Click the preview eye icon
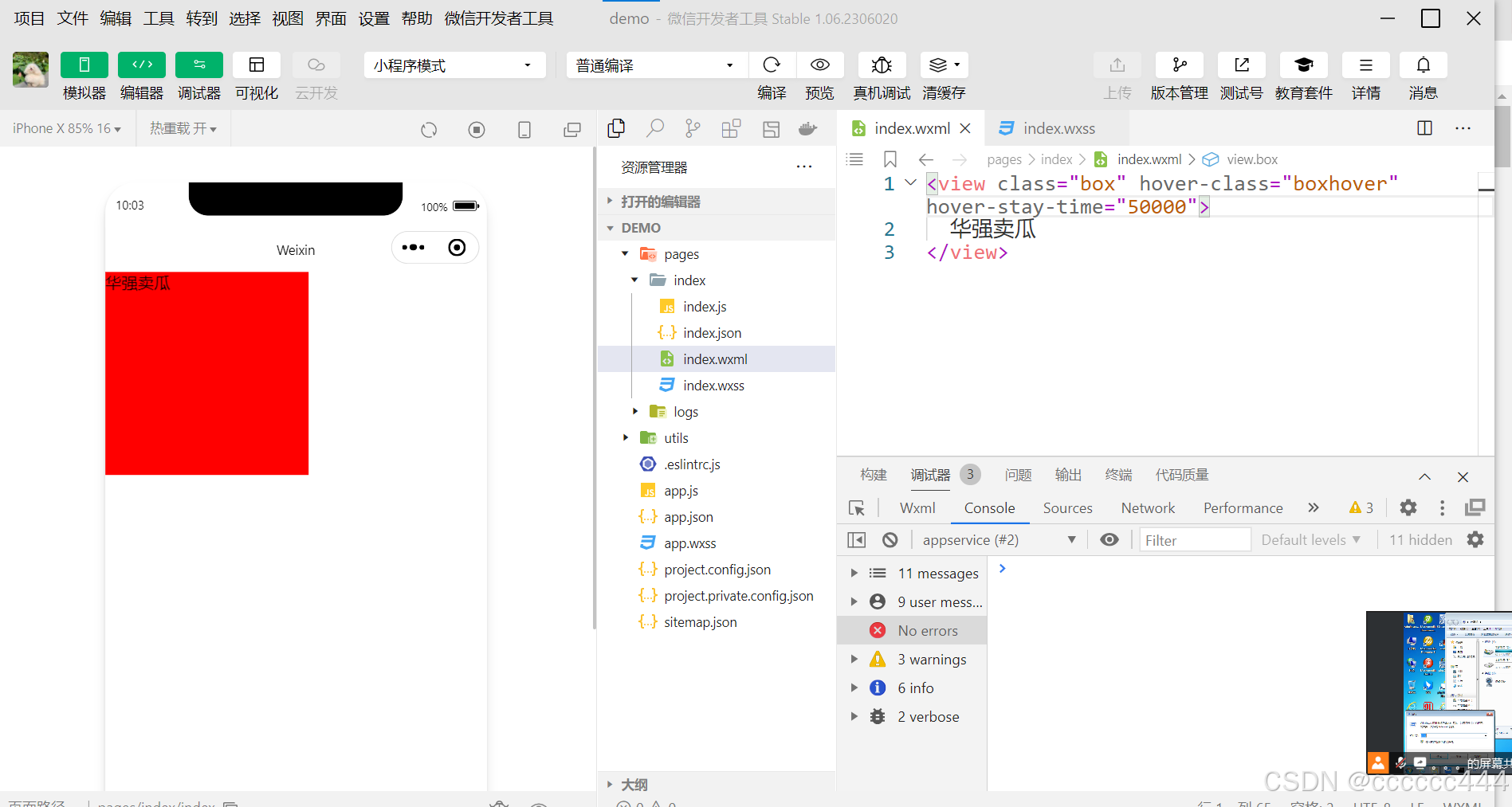1512x807 pixels. click(x=820, y=65)
